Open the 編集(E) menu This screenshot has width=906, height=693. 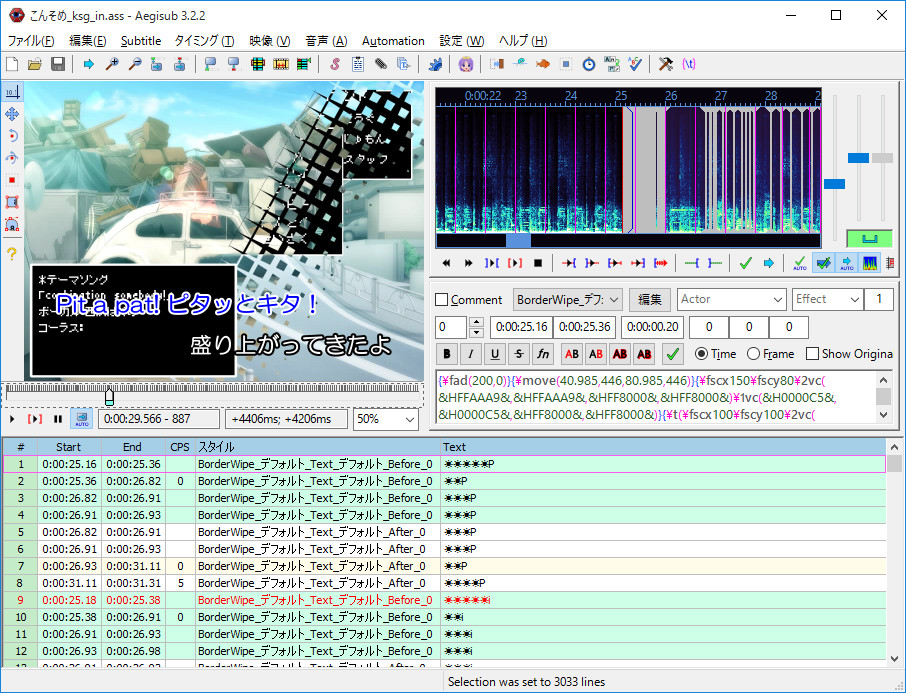click(88, 41)
